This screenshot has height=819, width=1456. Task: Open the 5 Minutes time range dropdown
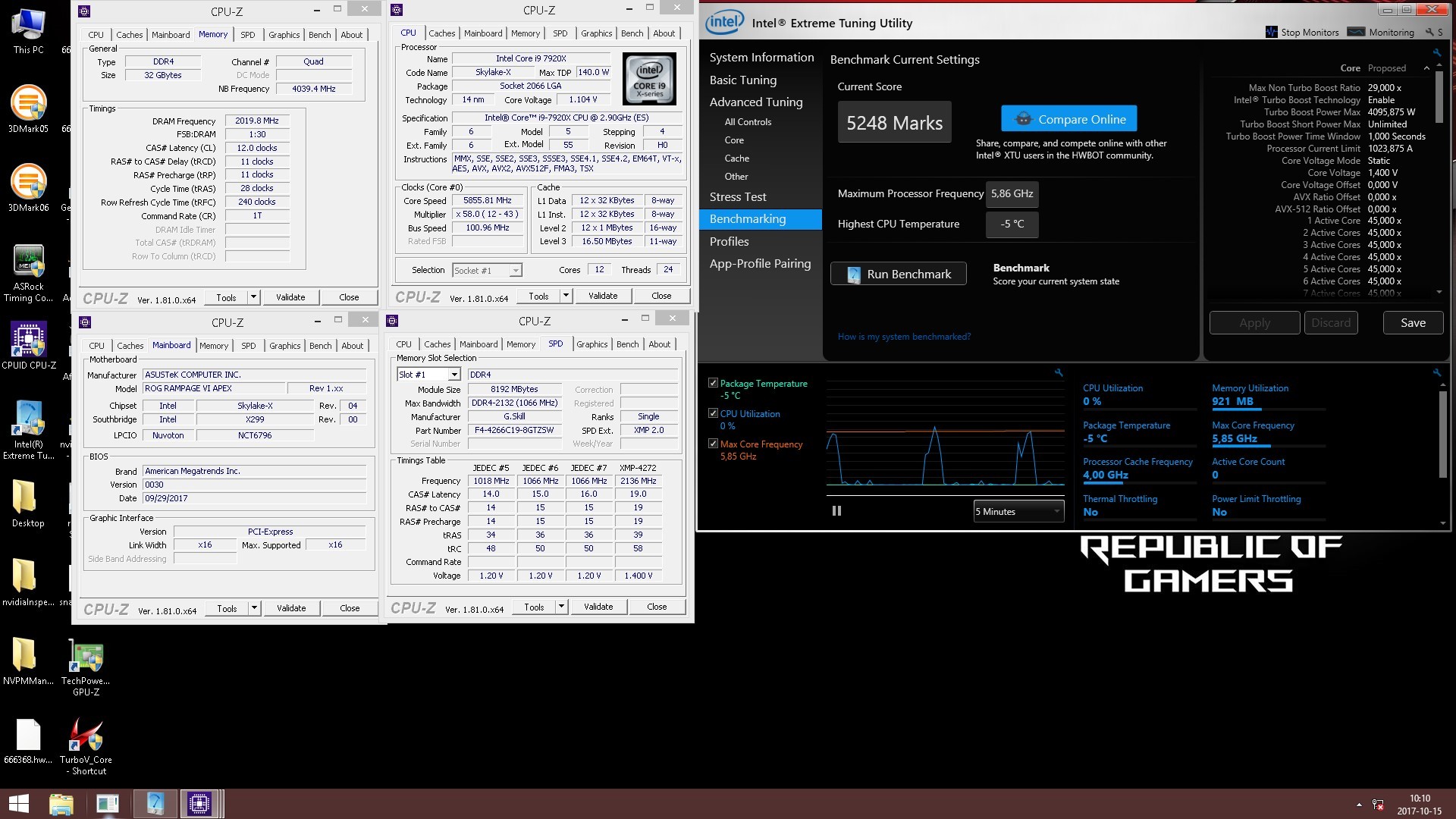point(1018,512)
